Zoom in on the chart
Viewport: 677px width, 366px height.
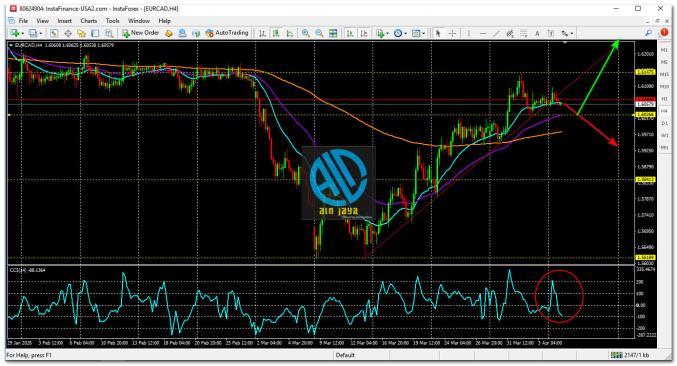[305, 33]
